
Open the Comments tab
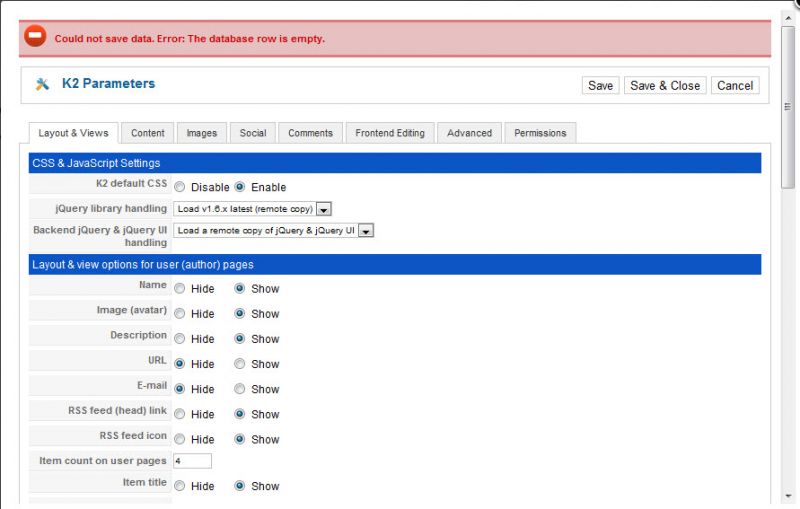(310, 133)
